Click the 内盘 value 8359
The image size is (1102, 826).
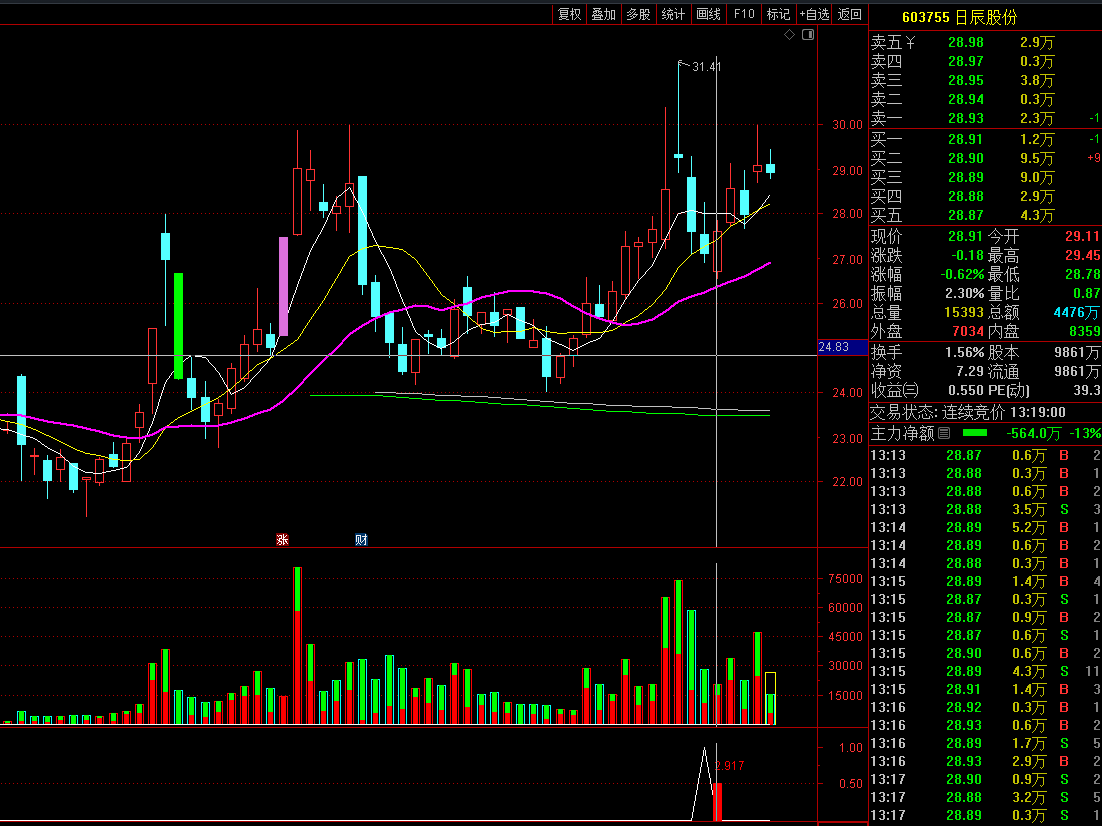pyautogui.click(x=1084, y=331)
